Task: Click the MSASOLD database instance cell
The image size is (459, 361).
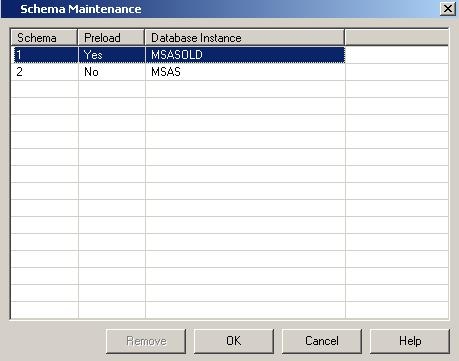Action: [x=245, y=55]
